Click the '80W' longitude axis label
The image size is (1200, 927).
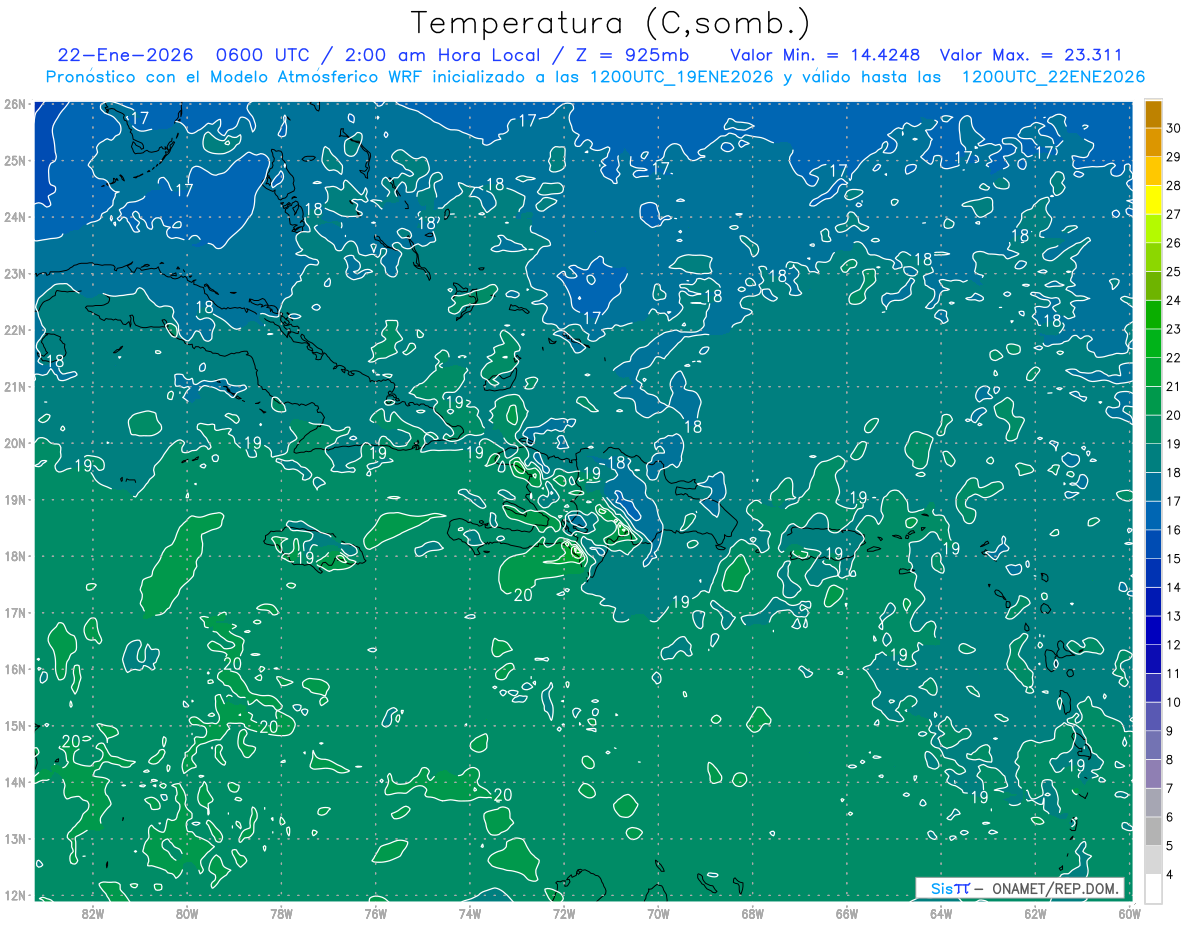coord(187,913)
